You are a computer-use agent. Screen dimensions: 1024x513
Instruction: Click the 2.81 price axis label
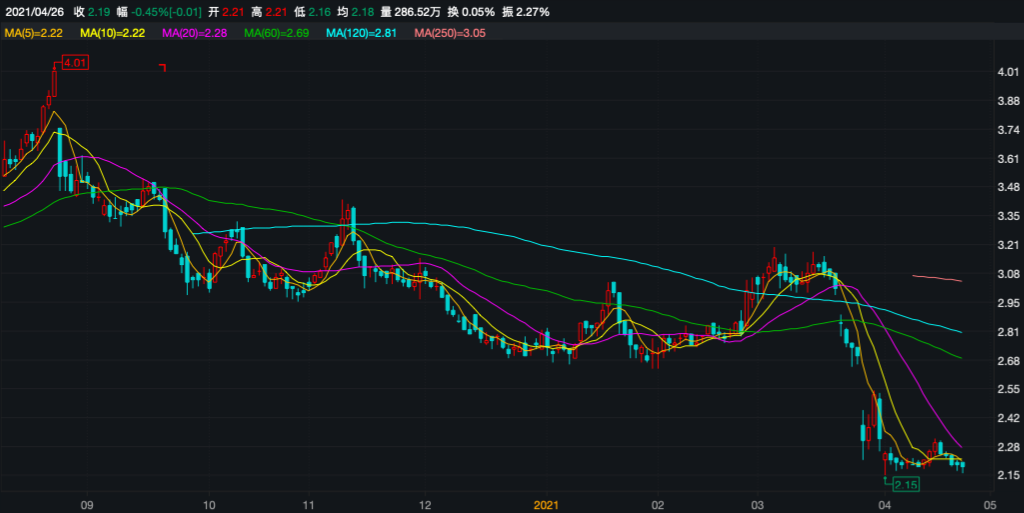click(x=1008, y=332)
